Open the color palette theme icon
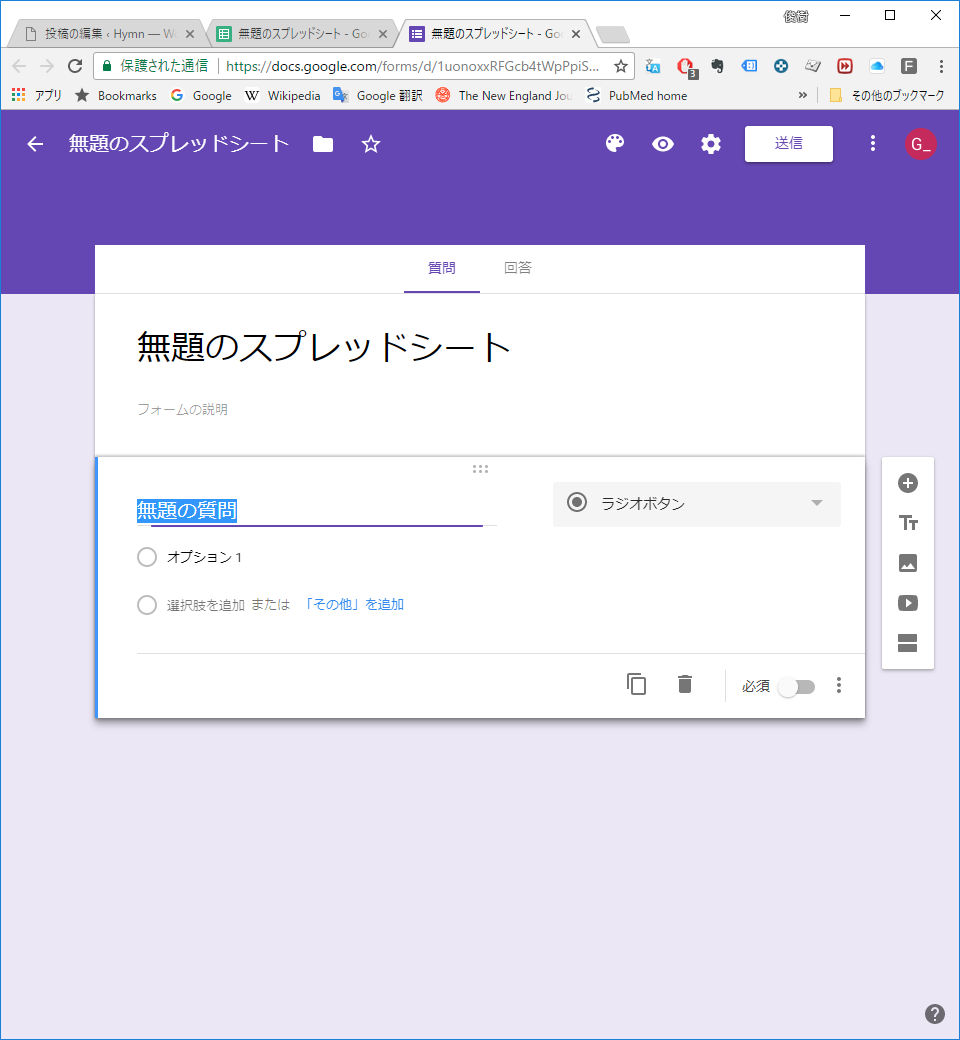Image resolution: width=960 pixels, height=1040 pixels. [615, 144]
